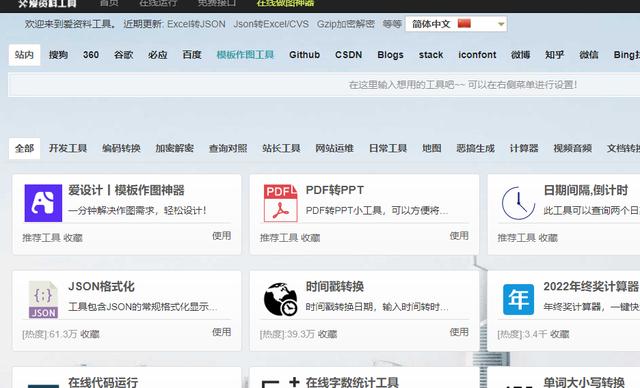The width and height of the screenshot is (640, 388).
Task: Select the 编码转换 category tab
Action: pyautogui.click(x=121, y=148)
